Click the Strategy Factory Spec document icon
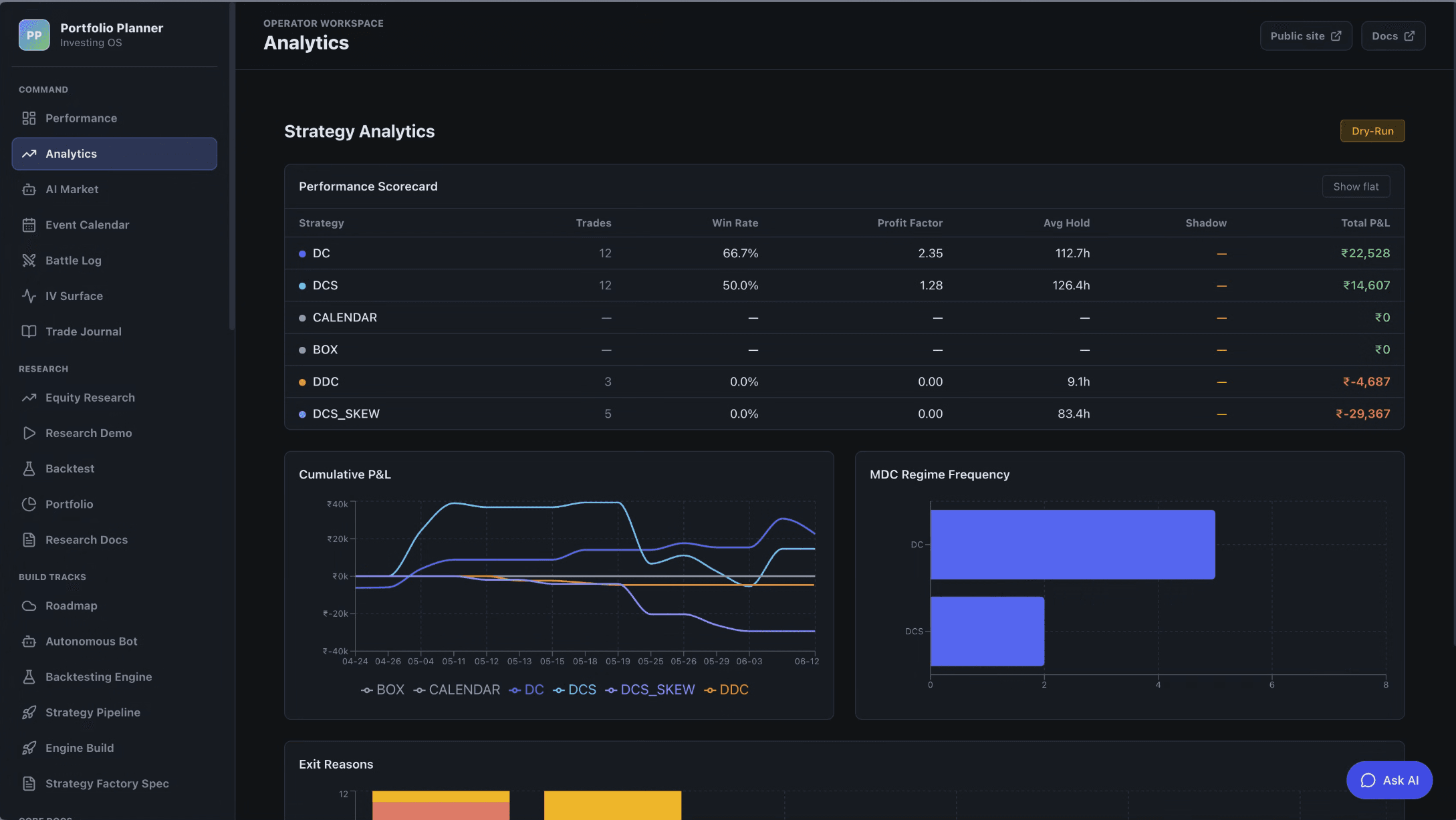This screenshot has width=1456, height=820. (x=29, y=783)
